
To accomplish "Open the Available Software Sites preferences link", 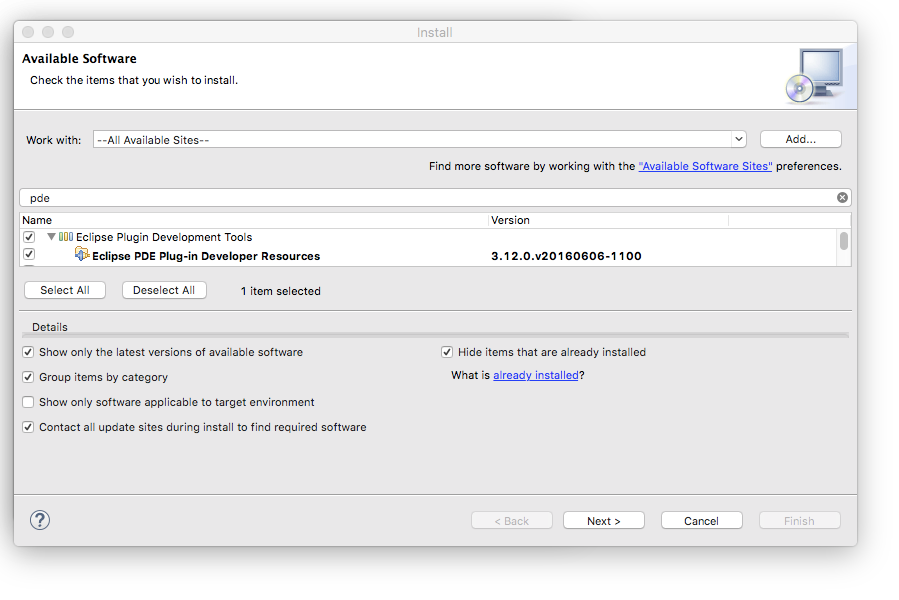I will click(x=705, y=166).
